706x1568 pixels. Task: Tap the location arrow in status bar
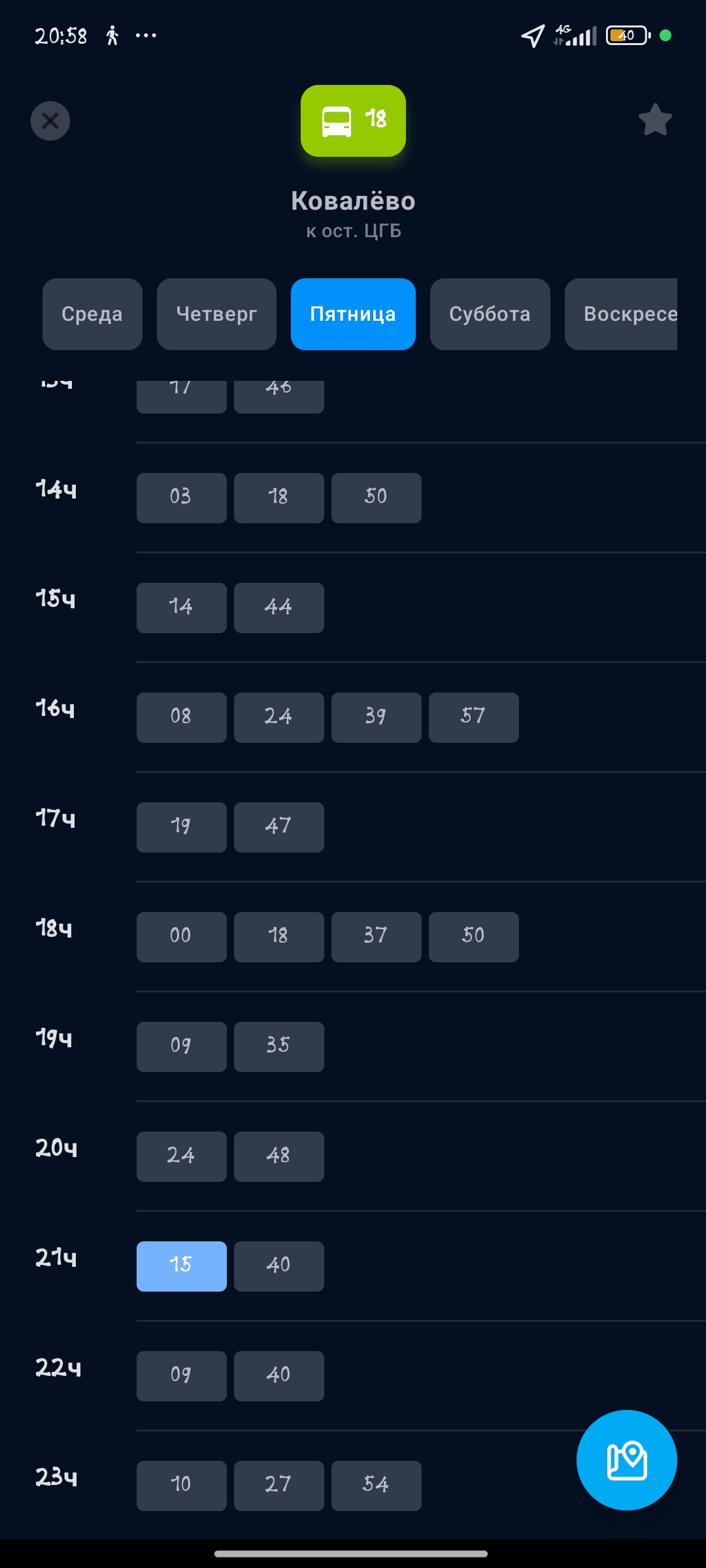tap(533, 36)
